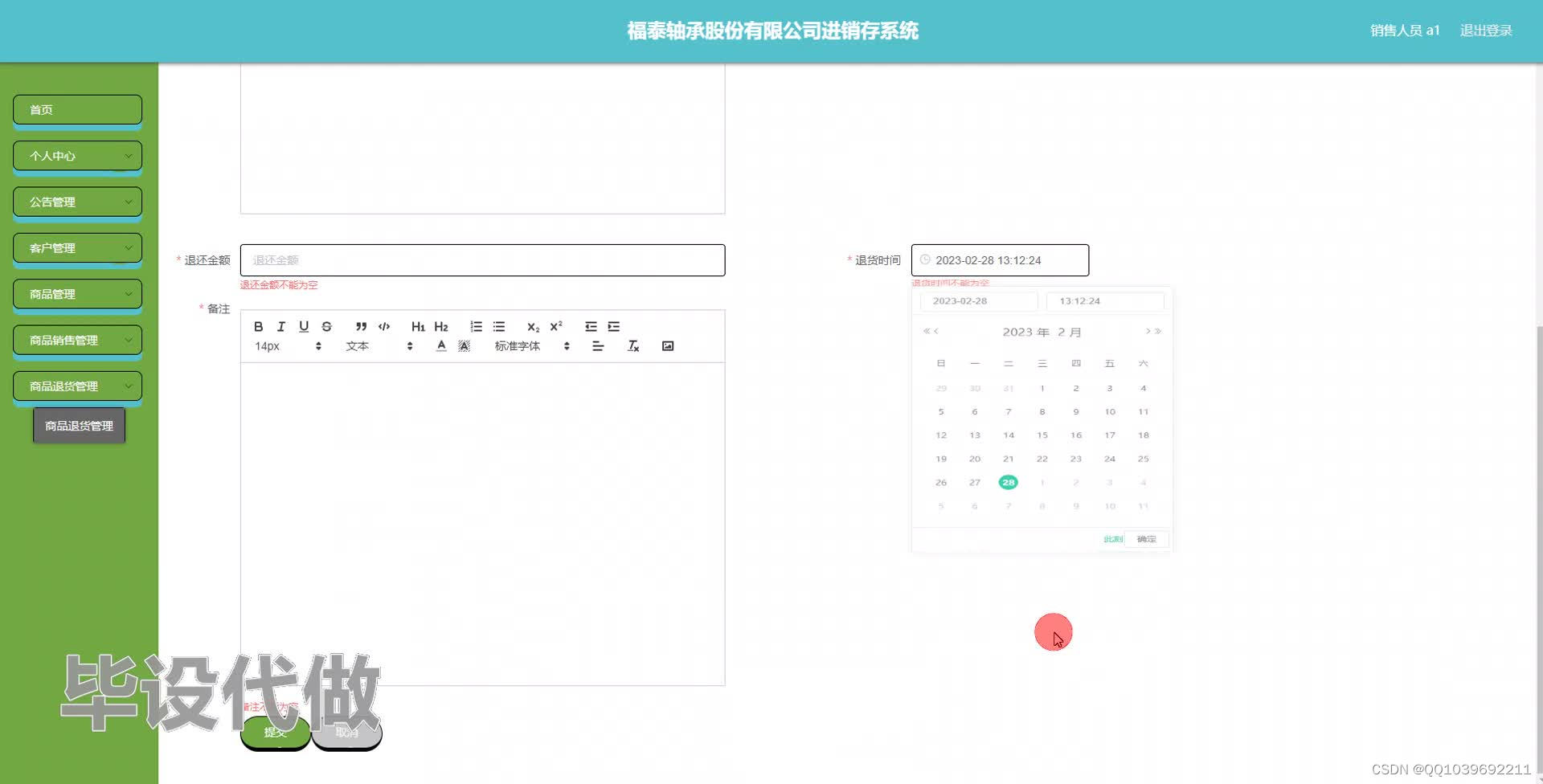Open the 首页 menu item
1543x784 pixels.
(x=77, y=110)
